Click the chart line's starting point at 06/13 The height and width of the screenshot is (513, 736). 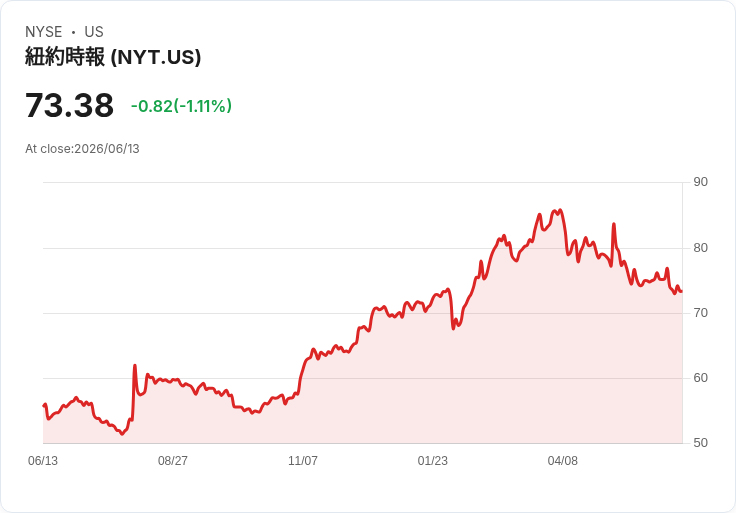click(44, 406)
